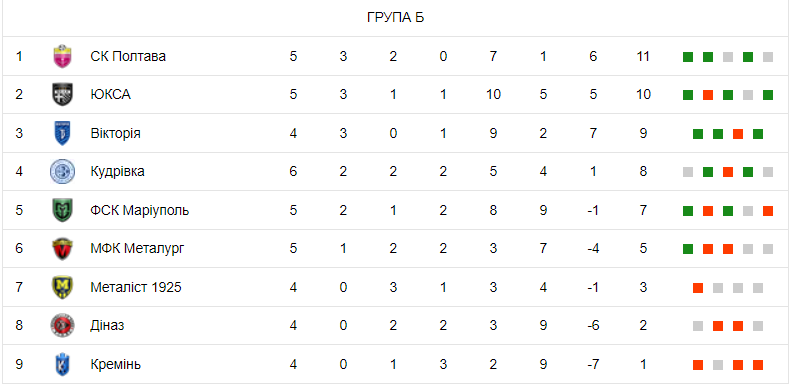Click СК Полтава's last grey form square
This screenshot has width=792, height=386.
[x=768, y=57]
